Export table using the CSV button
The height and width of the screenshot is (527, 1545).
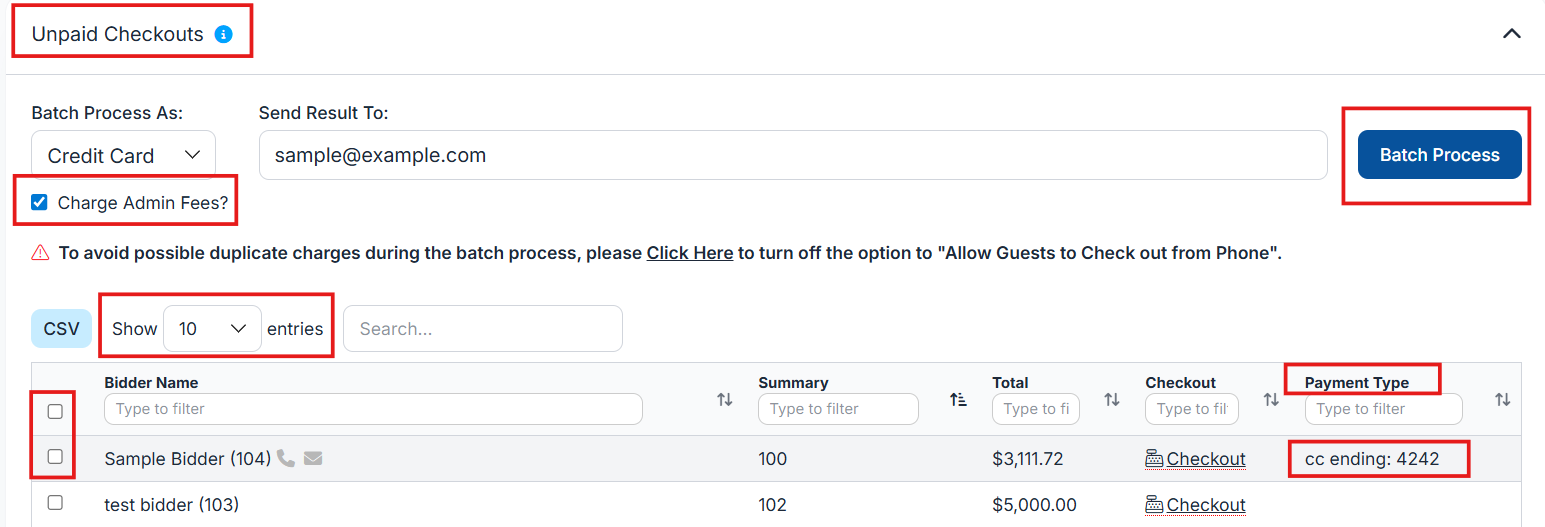pos(61,329)
